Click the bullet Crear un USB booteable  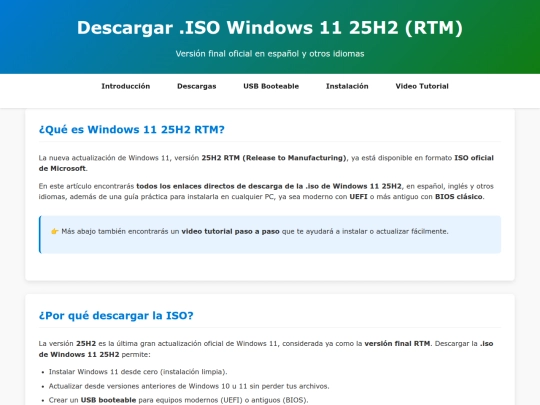pyautogui.click(x=178, y=400)
